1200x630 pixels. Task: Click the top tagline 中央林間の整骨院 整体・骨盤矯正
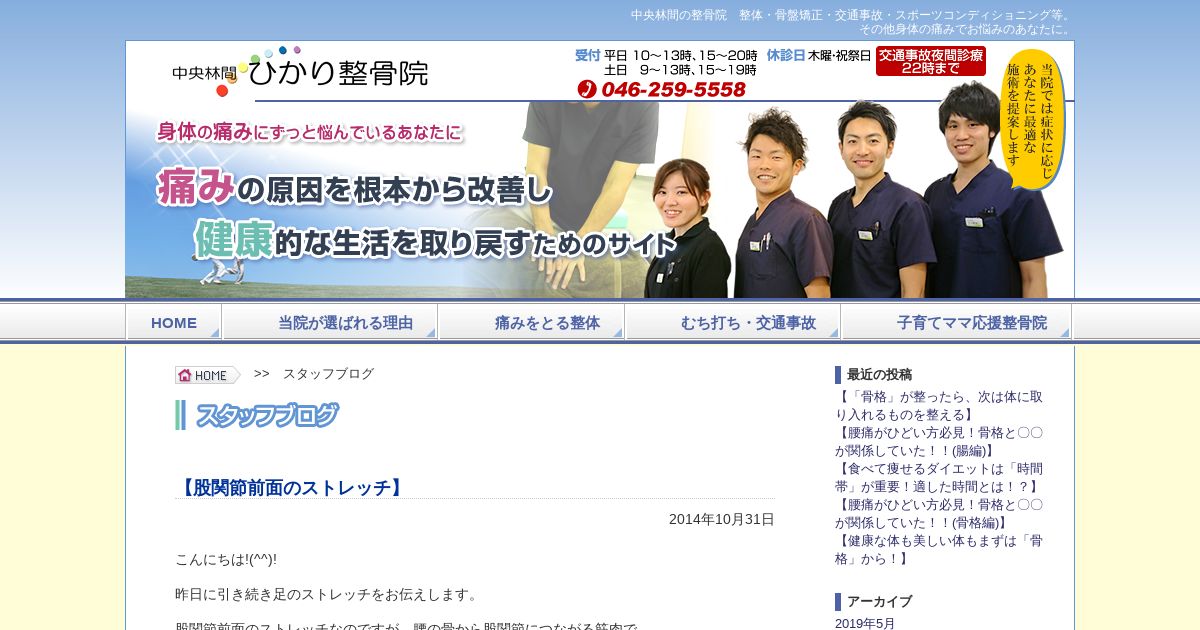pos(851,15)
